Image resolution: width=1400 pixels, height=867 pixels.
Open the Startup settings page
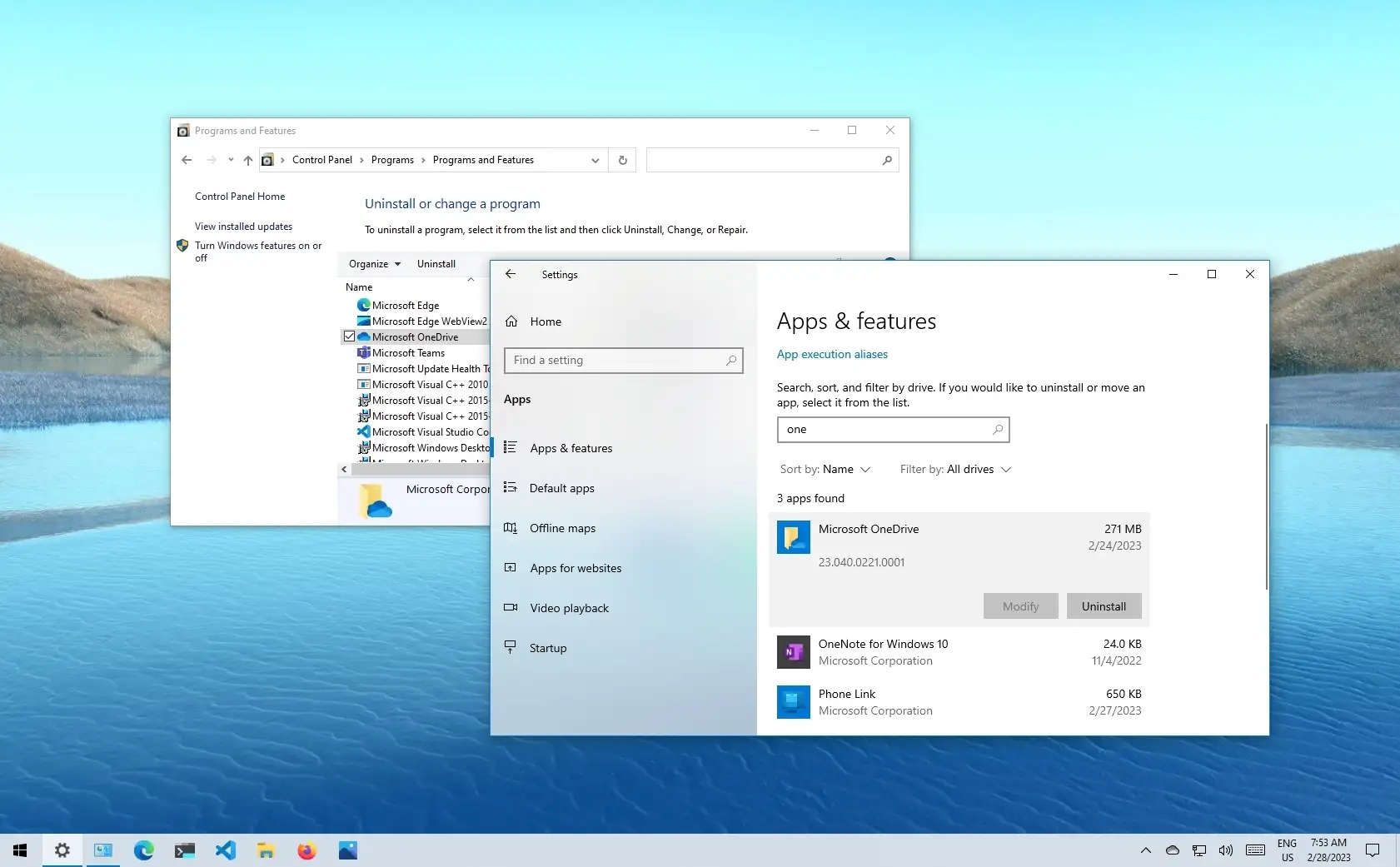[x=548, y=648]
